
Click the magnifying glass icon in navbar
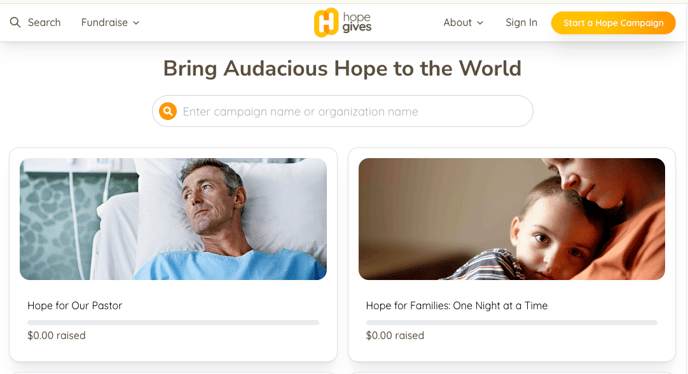[15, 22]
